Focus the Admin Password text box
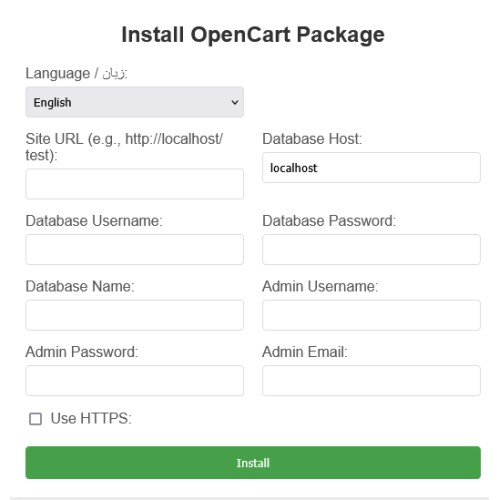500x500 pixels. (x=134, y=381)
